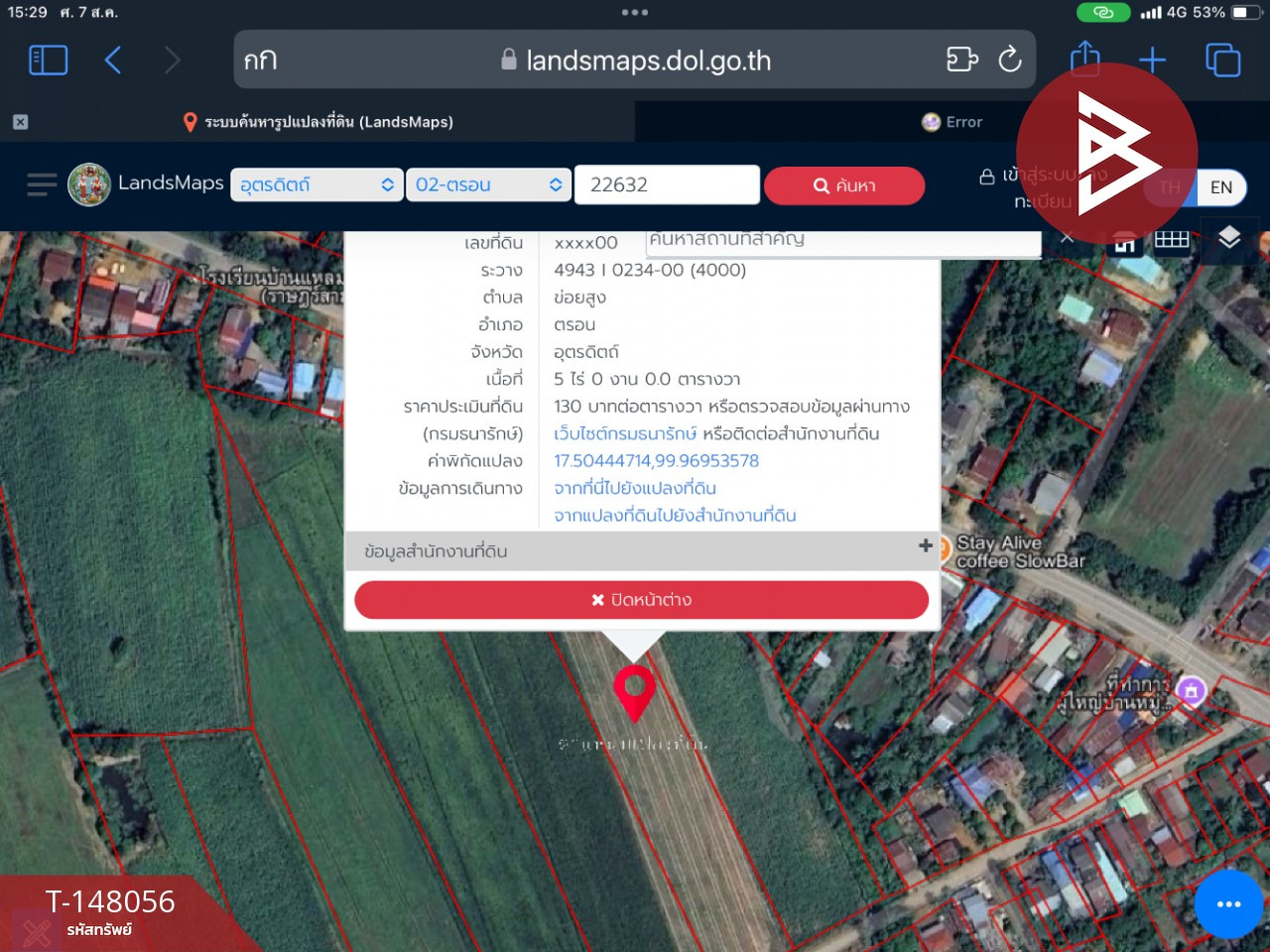Open a new browser tab
Screen dimensions: 1270x952
(x=1152, y=60)
